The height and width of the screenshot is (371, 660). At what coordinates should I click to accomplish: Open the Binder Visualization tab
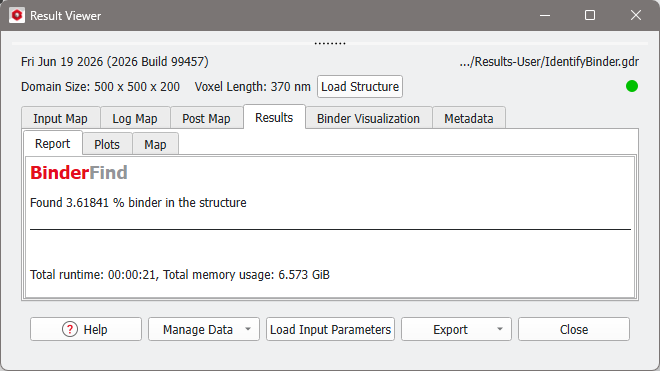(368, 118)
